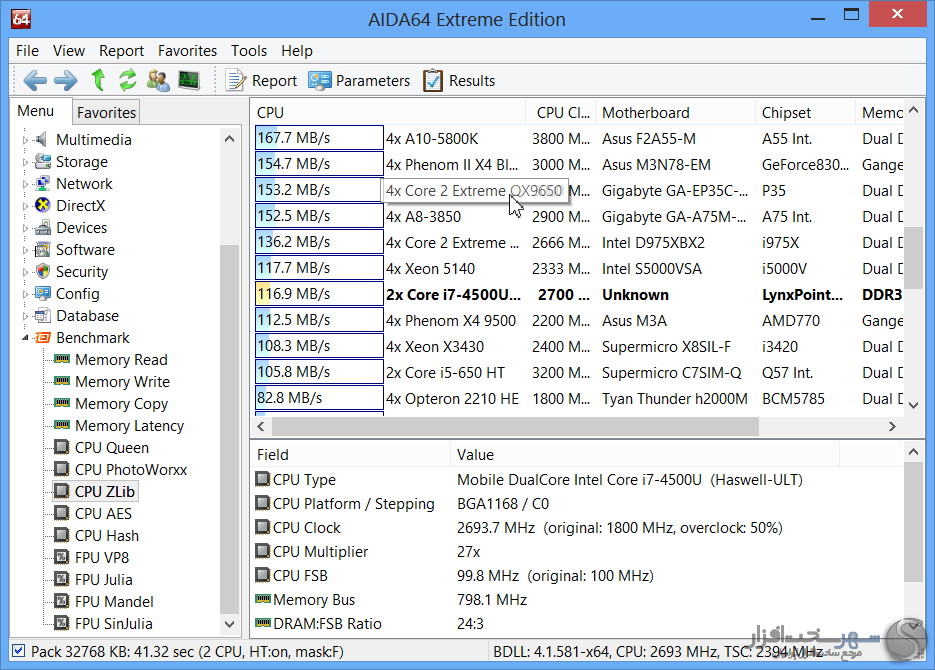This screenshot has height=670, width=935.
Task: Switch to the Favorites tab
Action: pos(106,113)
